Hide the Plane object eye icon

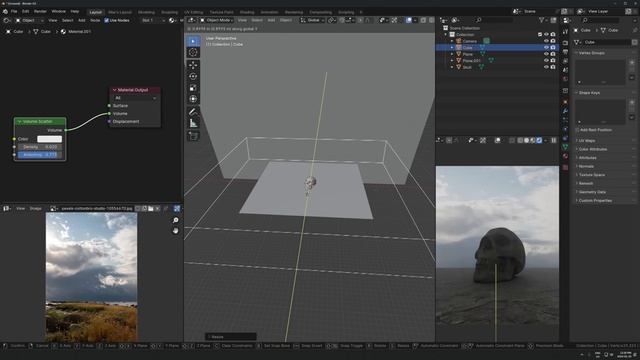[546, 54]
